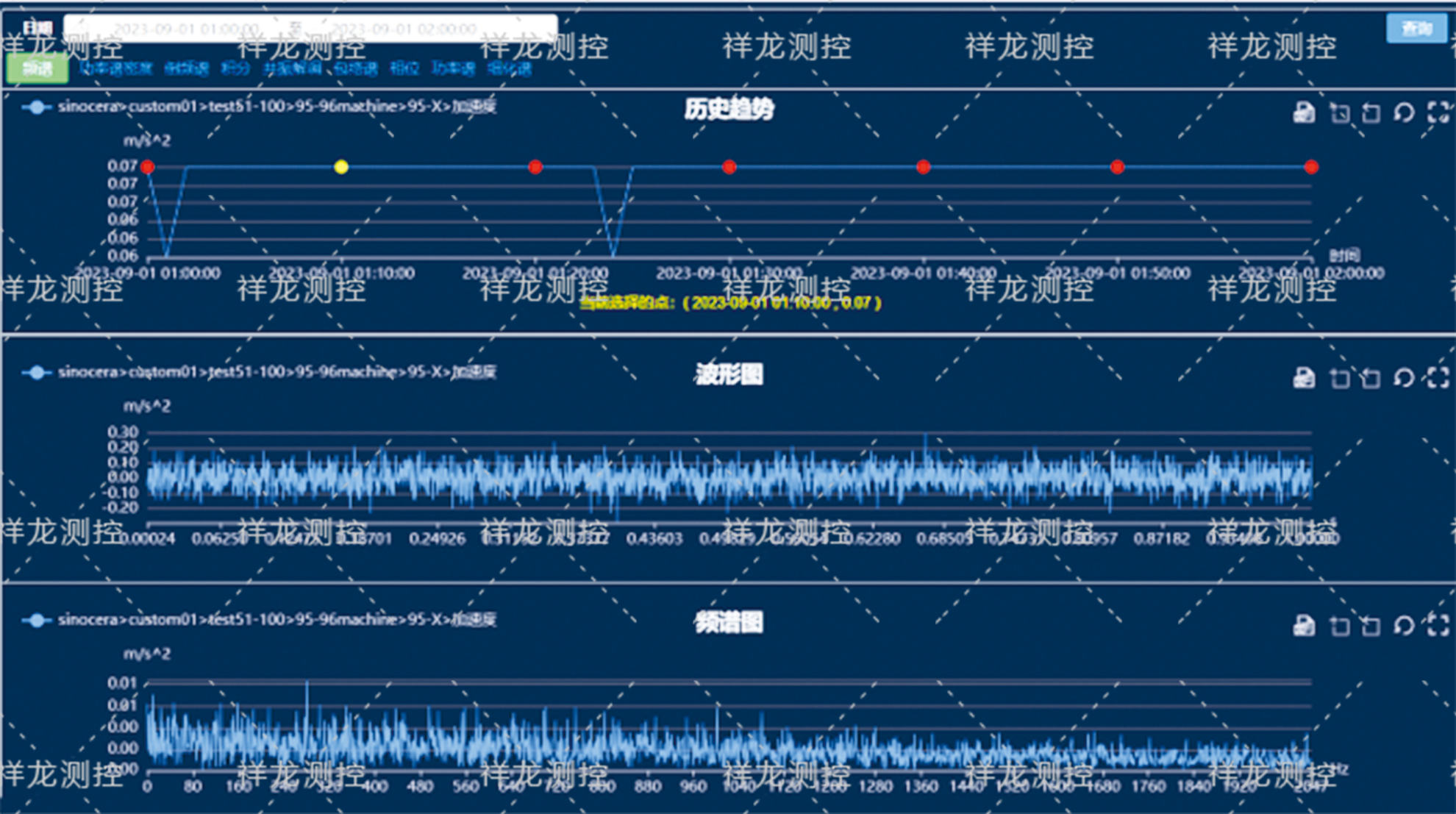Save the 波形图 chart as image
Image resolution: width=1456 pixels, height=814 pixels.
pos(1304,378)
